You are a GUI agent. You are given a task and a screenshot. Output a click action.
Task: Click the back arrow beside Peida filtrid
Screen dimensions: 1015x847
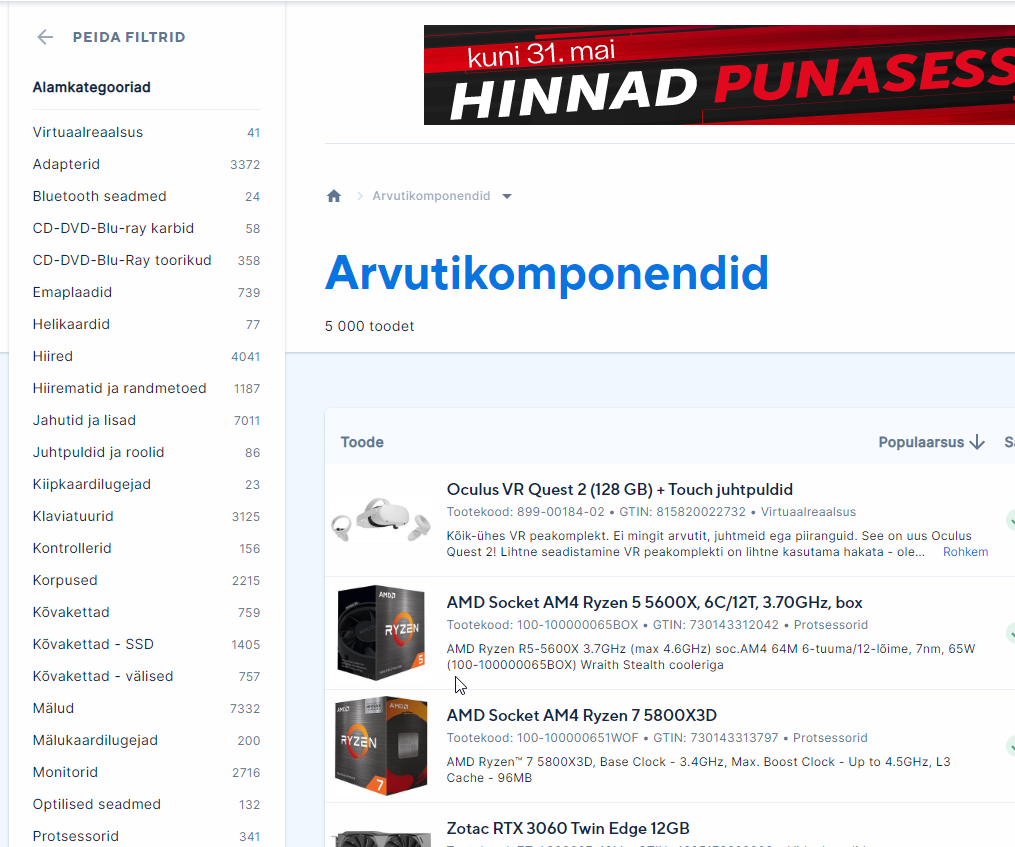(x=45, y=37)
